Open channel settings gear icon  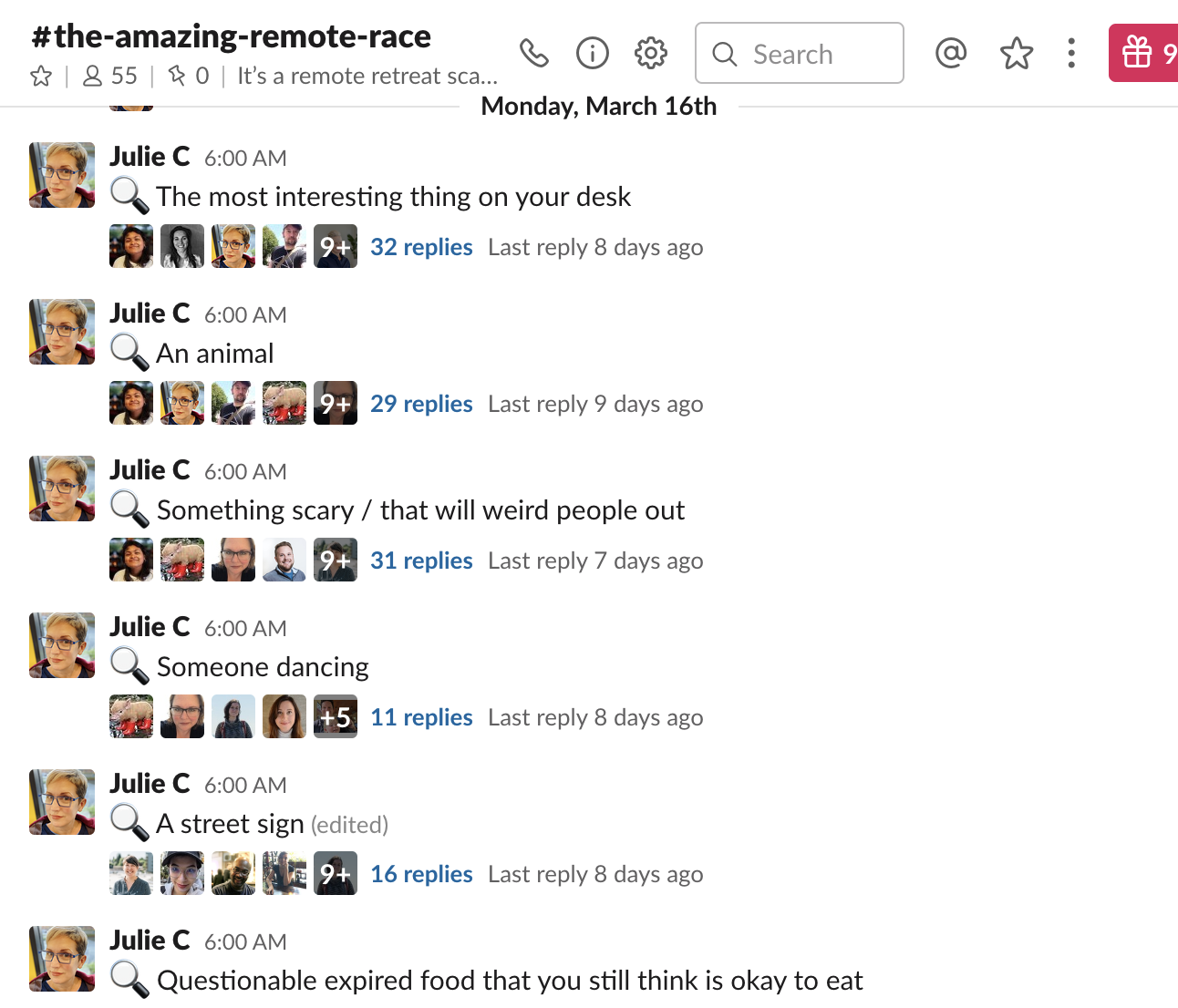(651, 54)
